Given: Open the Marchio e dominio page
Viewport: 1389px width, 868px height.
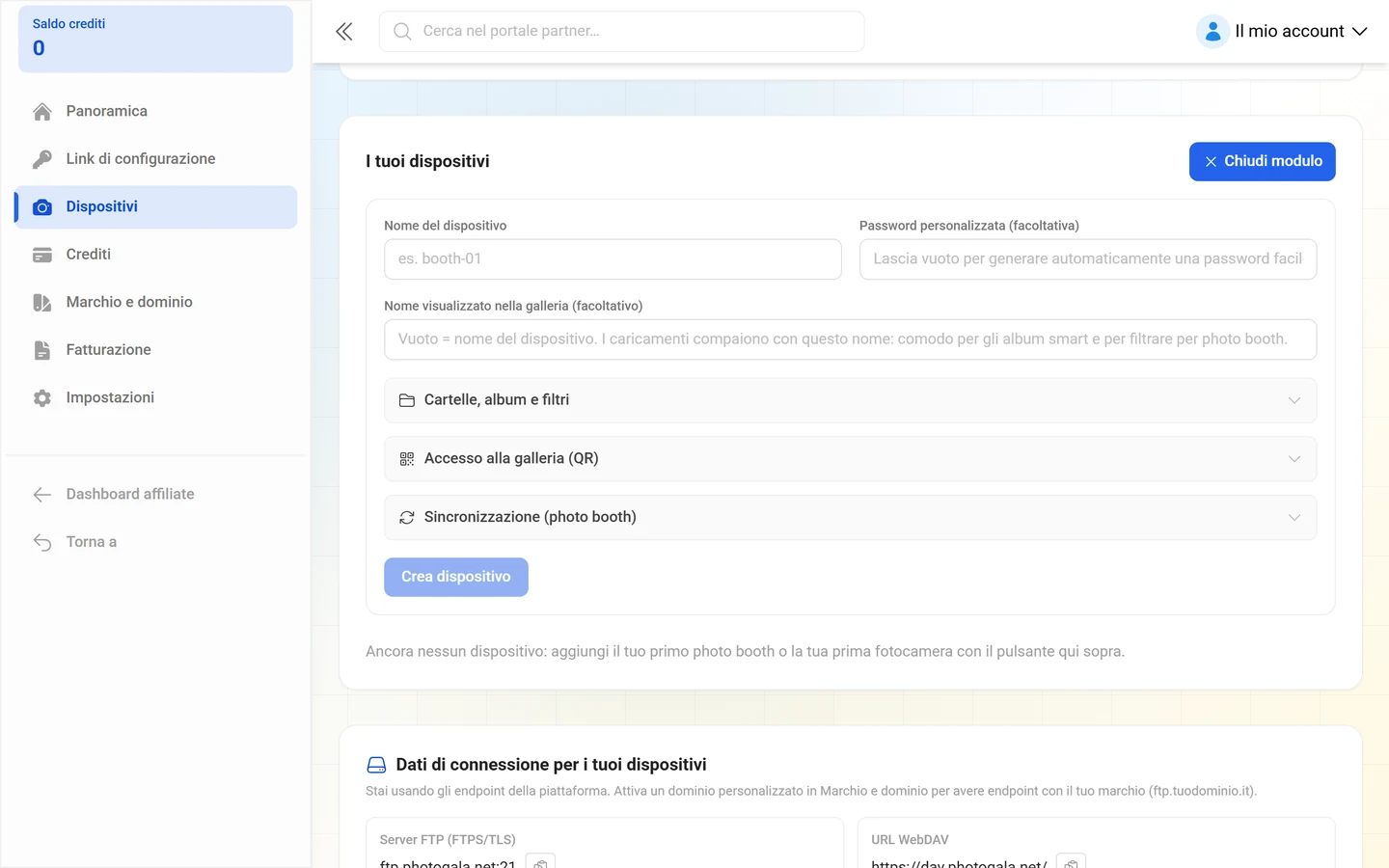Looking at the screenshot, I should 155,303.
